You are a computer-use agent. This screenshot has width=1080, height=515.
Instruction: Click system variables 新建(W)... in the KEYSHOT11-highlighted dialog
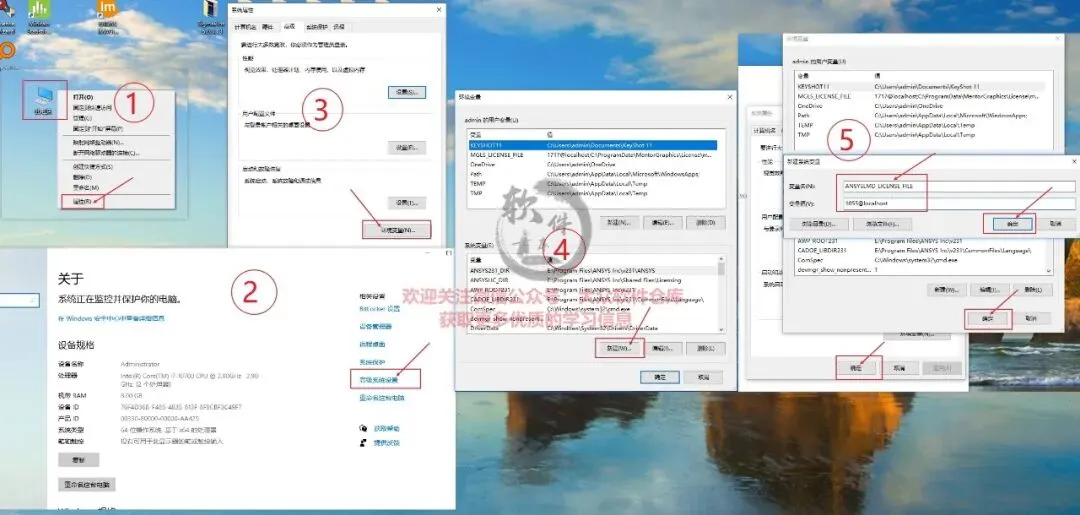tap(619, 348)
